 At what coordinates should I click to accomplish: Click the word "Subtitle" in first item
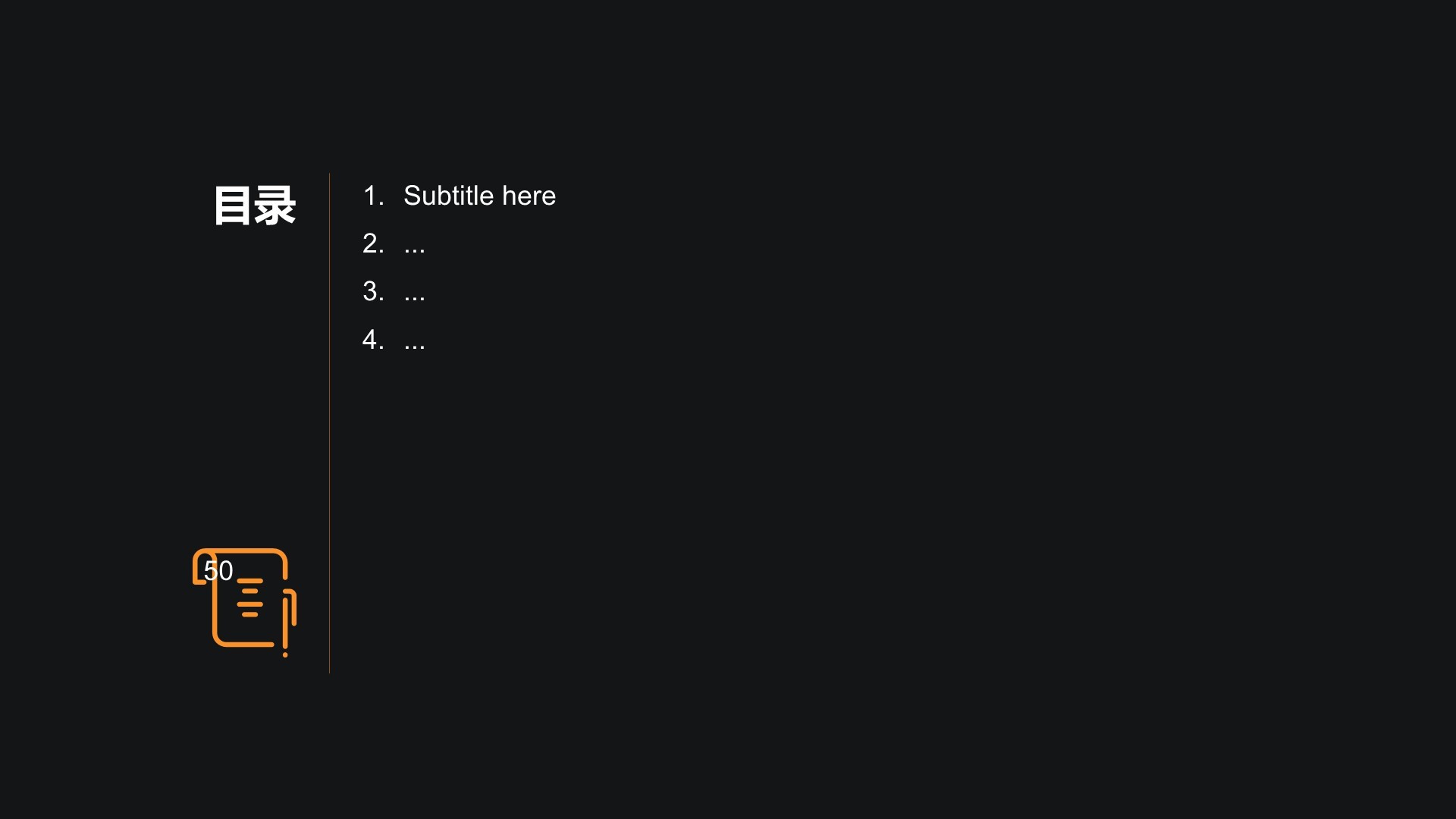pyautogui.click(x=449, y=196)
